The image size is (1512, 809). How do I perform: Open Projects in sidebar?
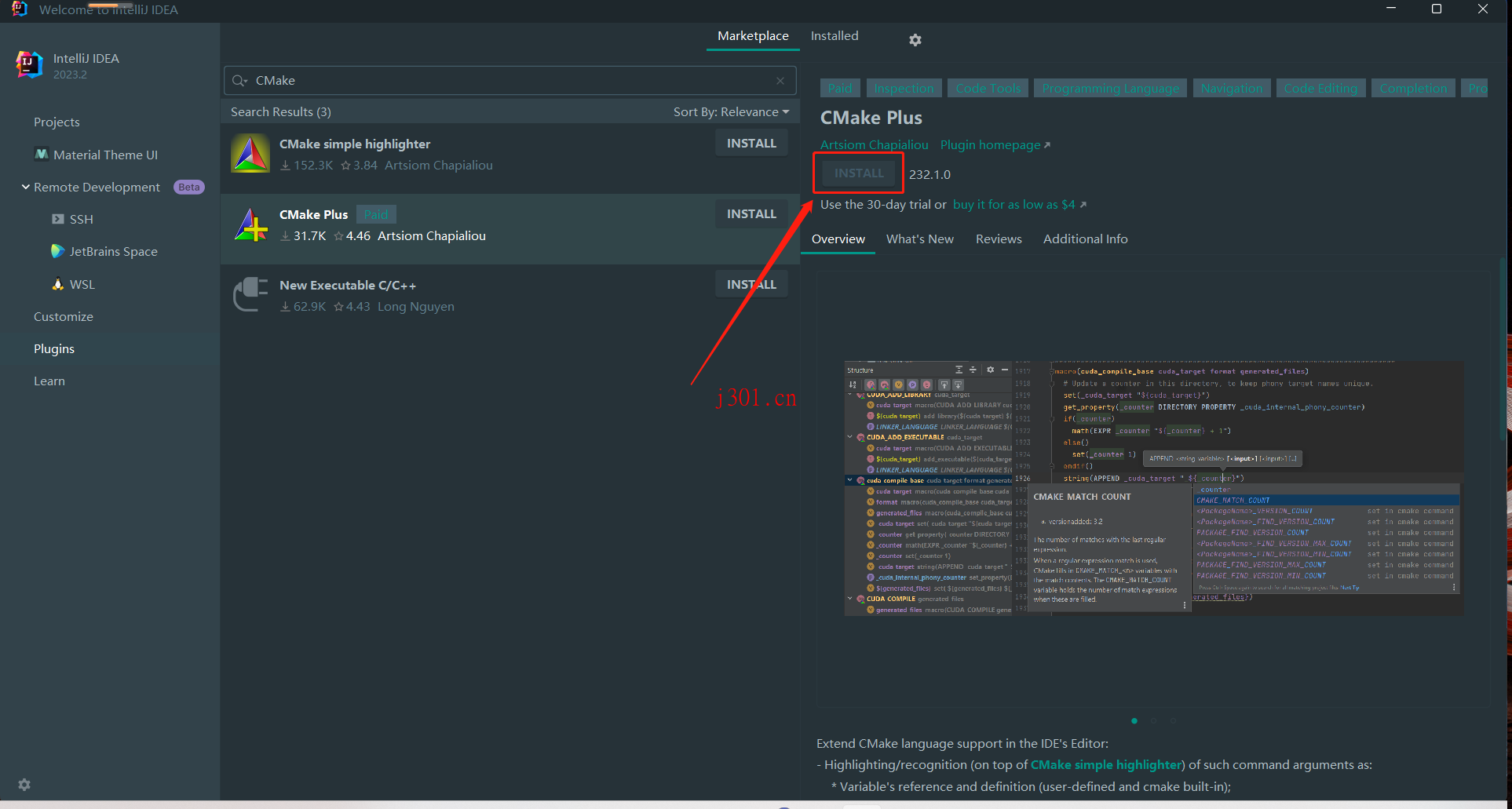point(57,122)
